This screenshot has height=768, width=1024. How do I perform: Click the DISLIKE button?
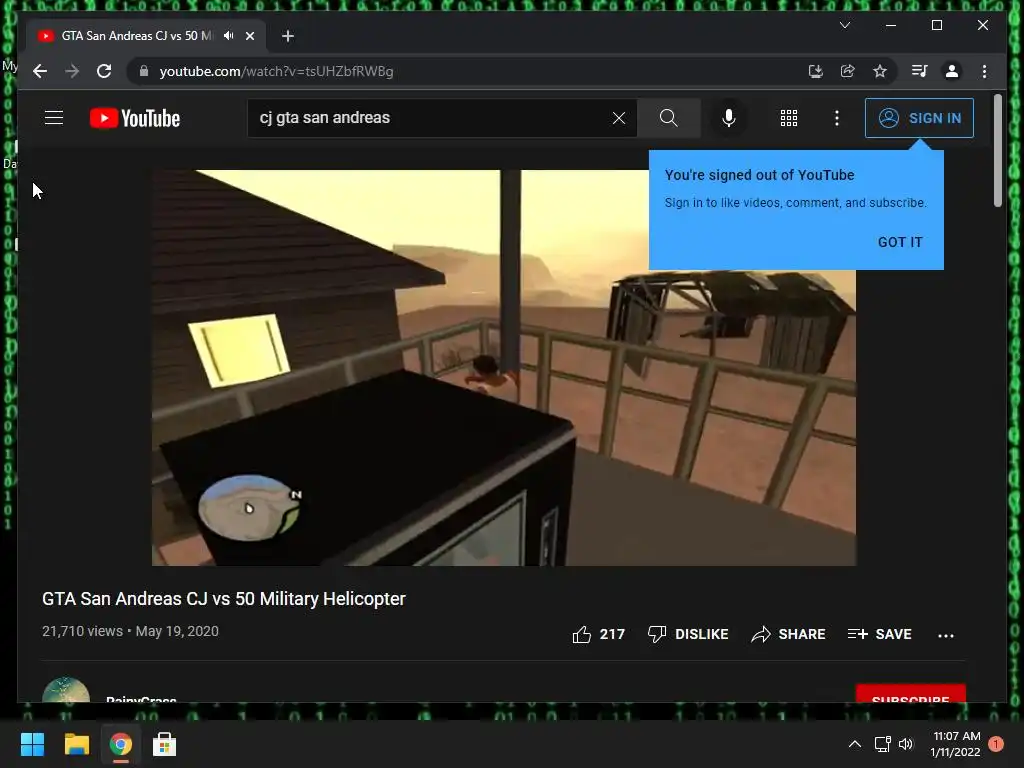click(688, 634)
